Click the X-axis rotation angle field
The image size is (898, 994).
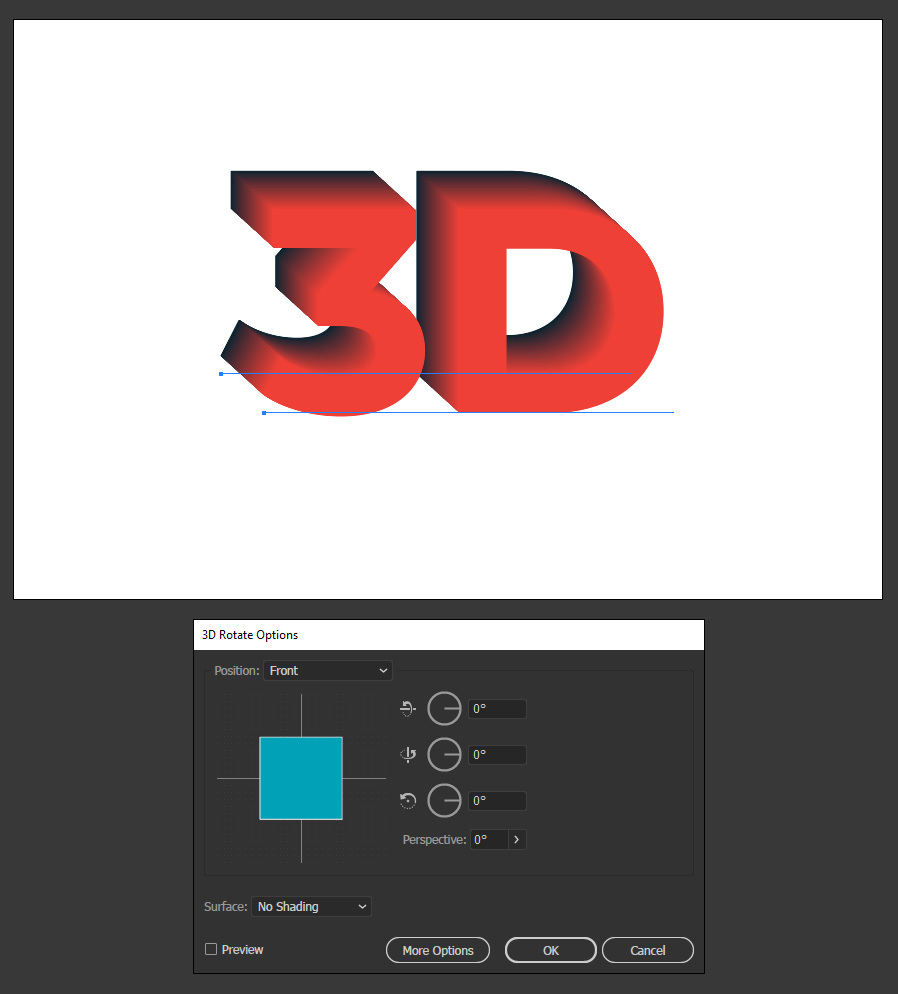497,709
